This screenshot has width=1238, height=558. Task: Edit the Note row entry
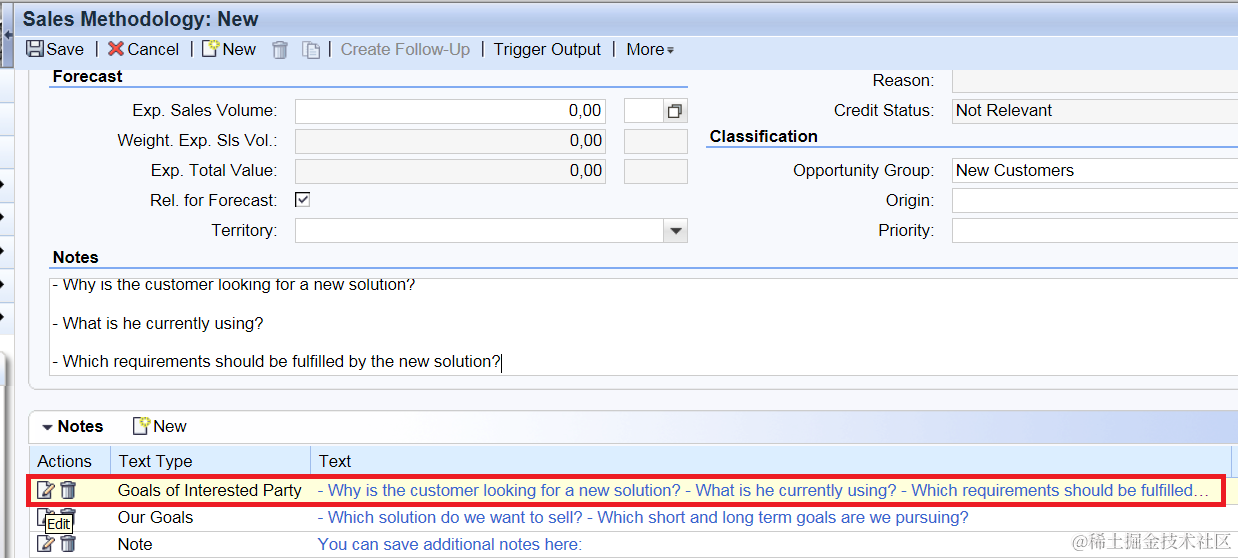pyautogui.click(x=45, y=544)
